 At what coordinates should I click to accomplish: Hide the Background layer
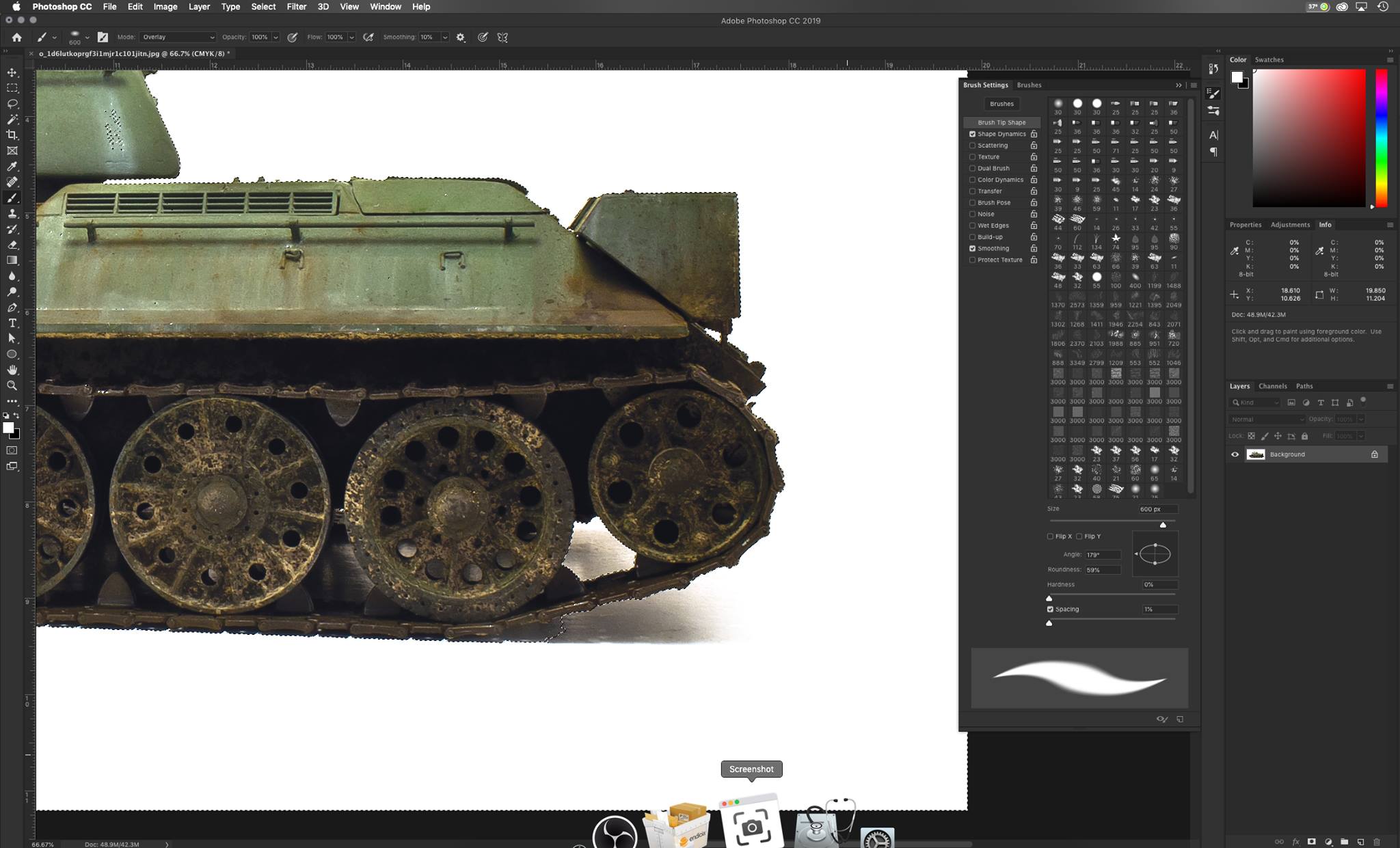(x=1235, y=454)
